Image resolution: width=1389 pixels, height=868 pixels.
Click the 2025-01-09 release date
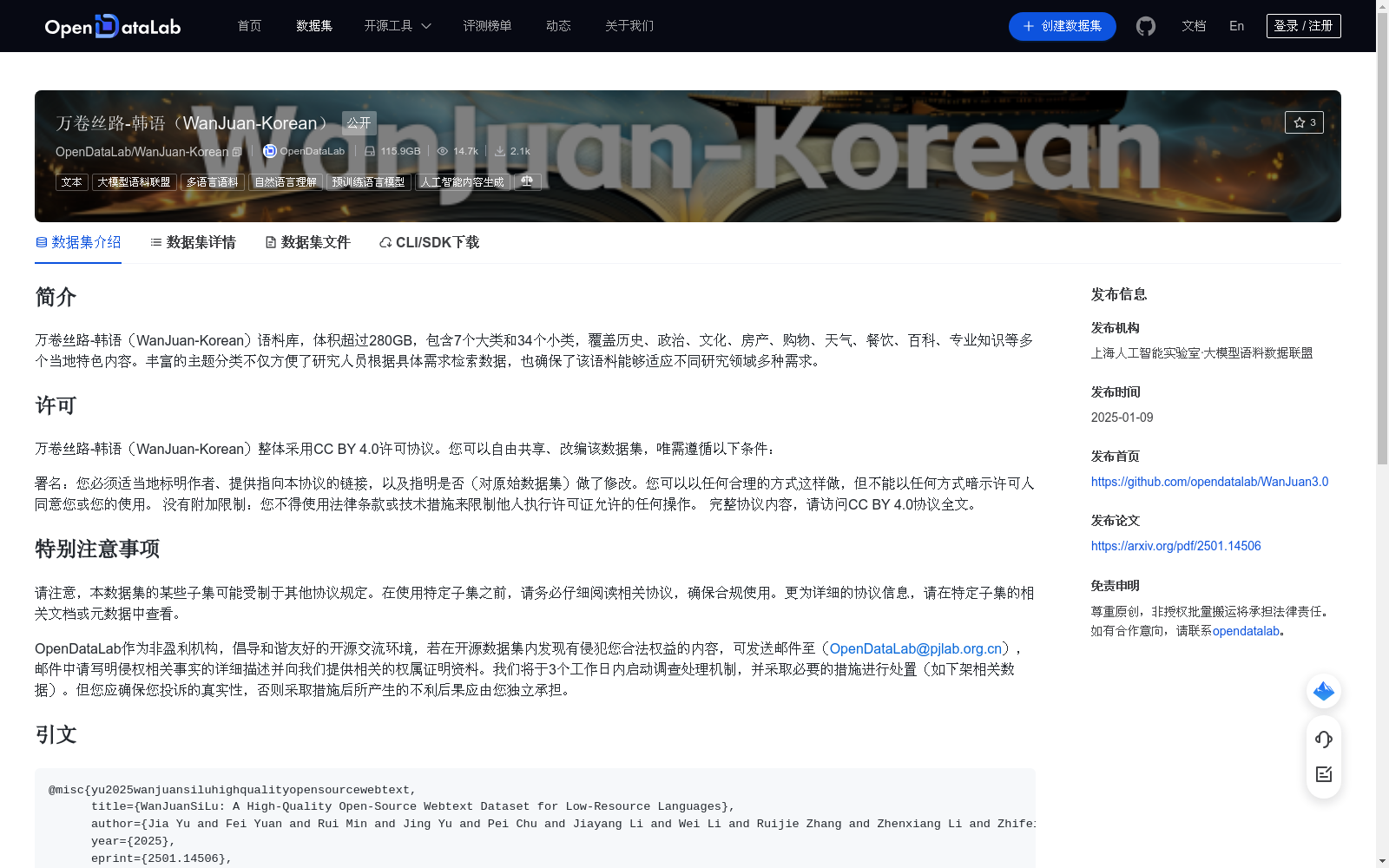1122,418
